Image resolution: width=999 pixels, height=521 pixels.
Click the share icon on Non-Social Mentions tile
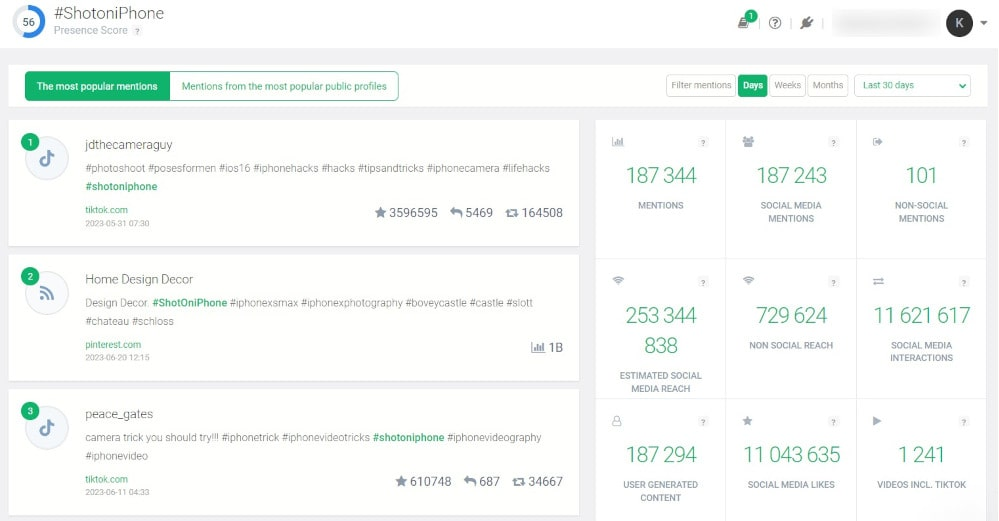pyautogui.click(x=877, y=141)
